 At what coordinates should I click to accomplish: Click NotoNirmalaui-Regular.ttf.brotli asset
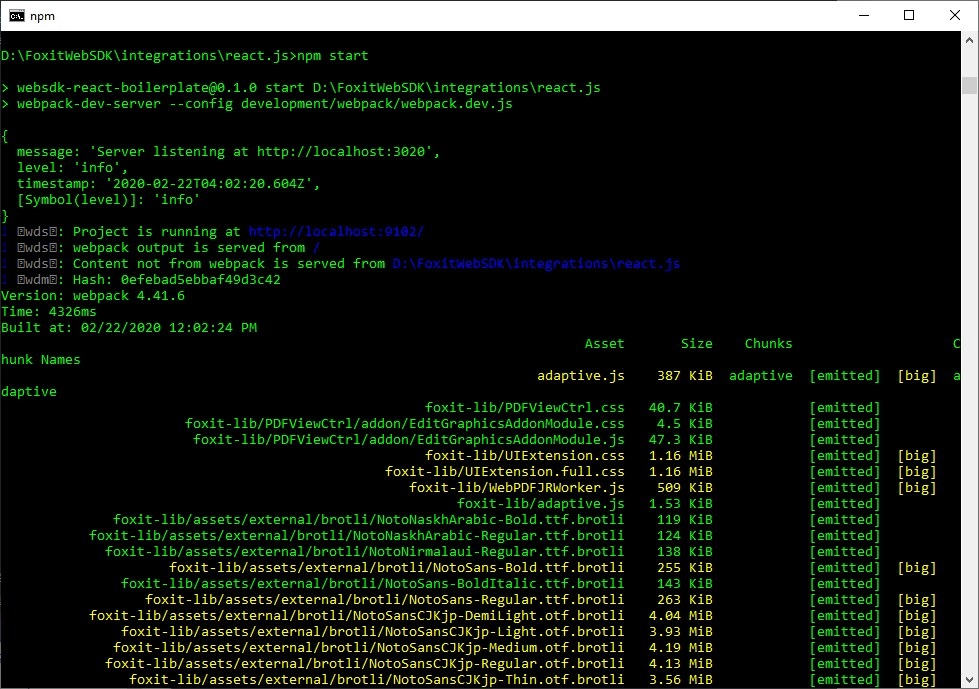[365, 552]
